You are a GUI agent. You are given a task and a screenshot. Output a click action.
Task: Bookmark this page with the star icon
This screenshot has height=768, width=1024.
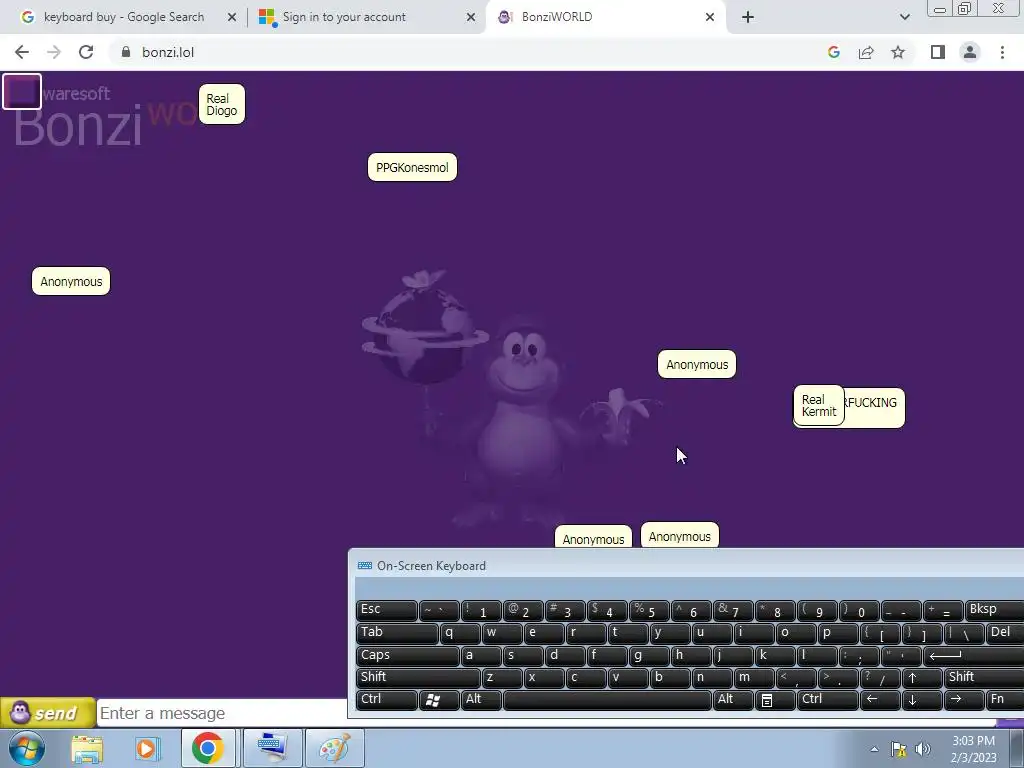898,52
